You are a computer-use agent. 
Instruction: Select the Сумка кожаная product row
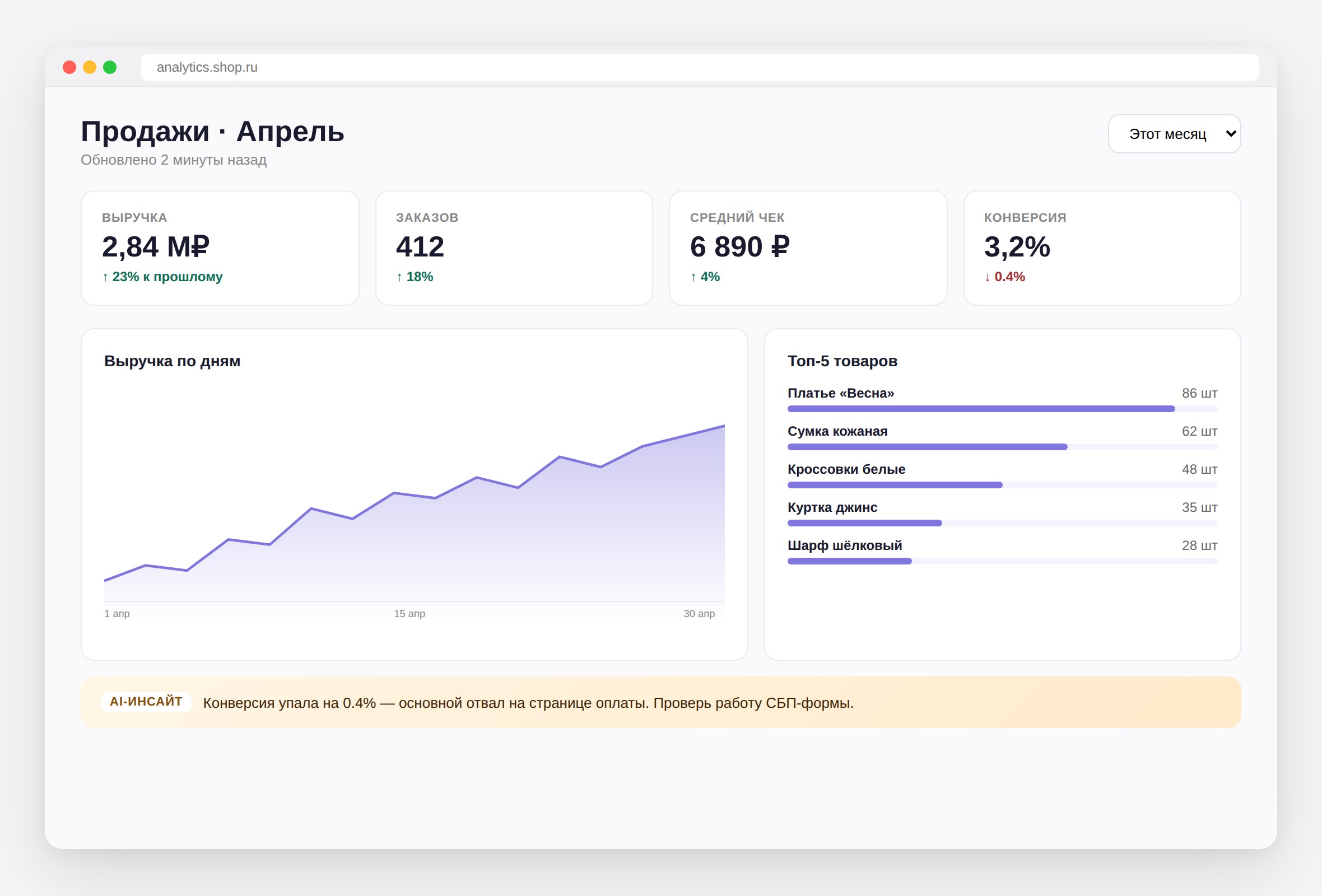[x=1002, y=437]
